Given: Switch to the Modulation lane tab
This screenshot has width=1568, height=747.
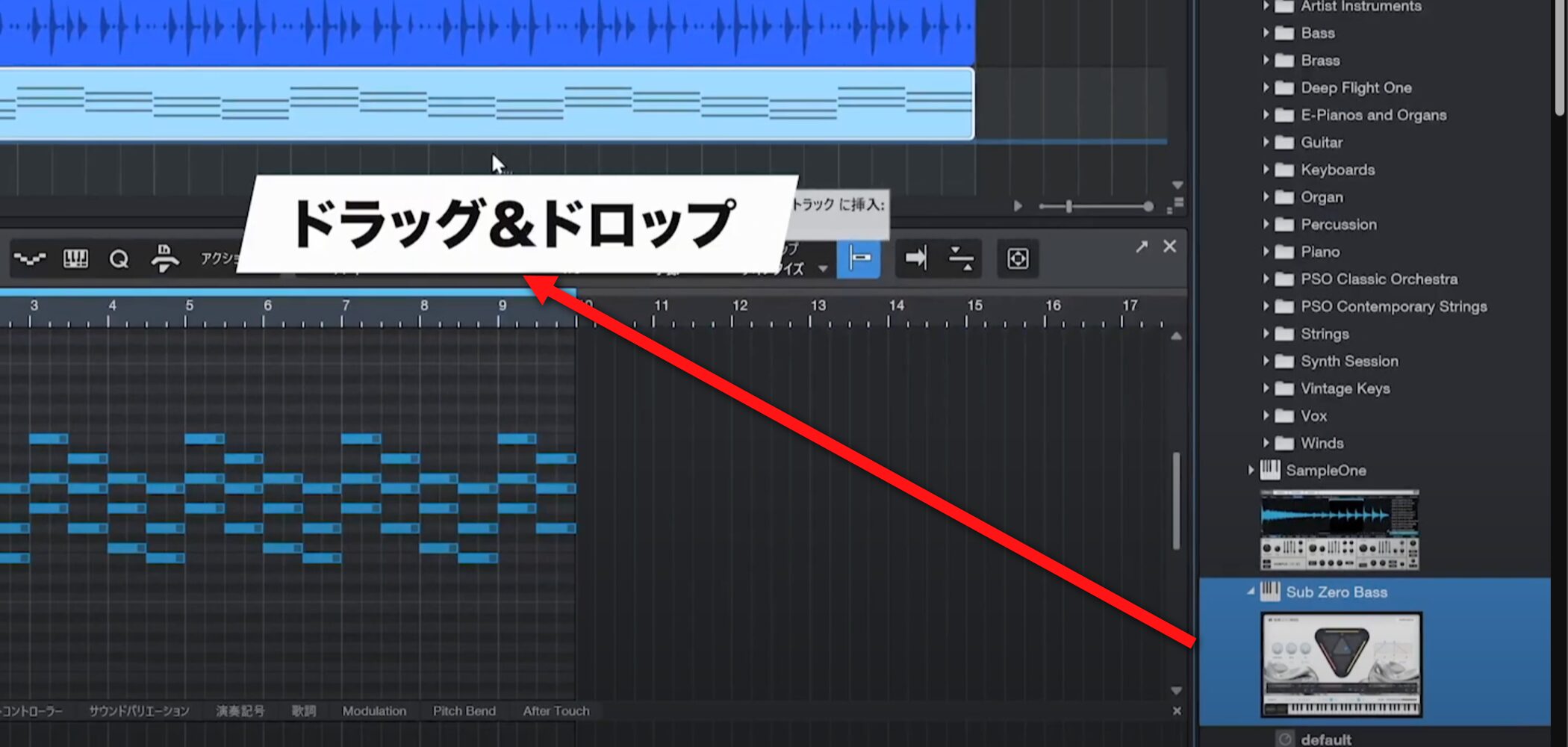Looking at the screenshot, I should [x=374, y=711].
